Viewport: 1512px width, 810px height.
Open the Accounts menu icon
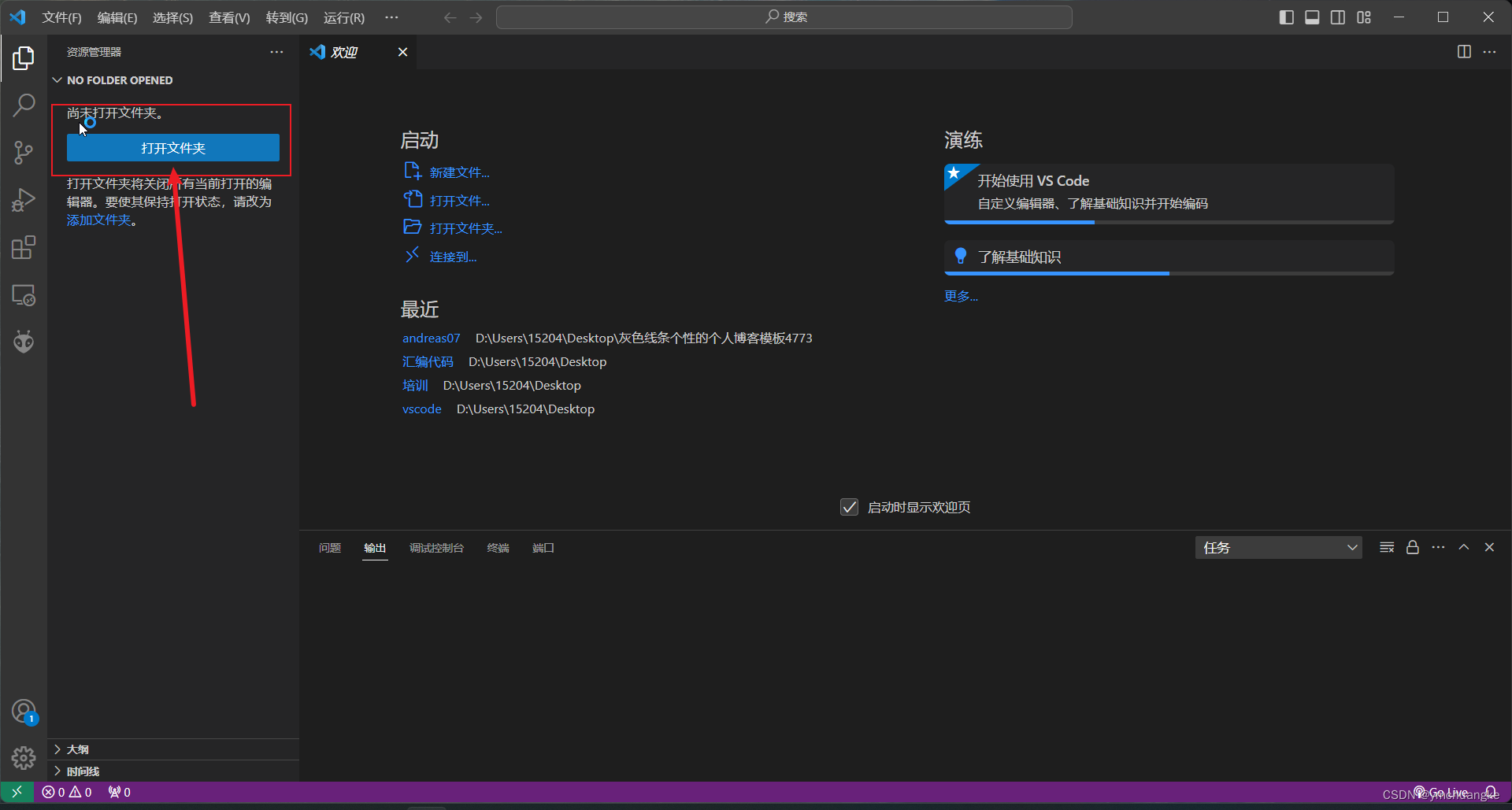click(x=24, y=712)
